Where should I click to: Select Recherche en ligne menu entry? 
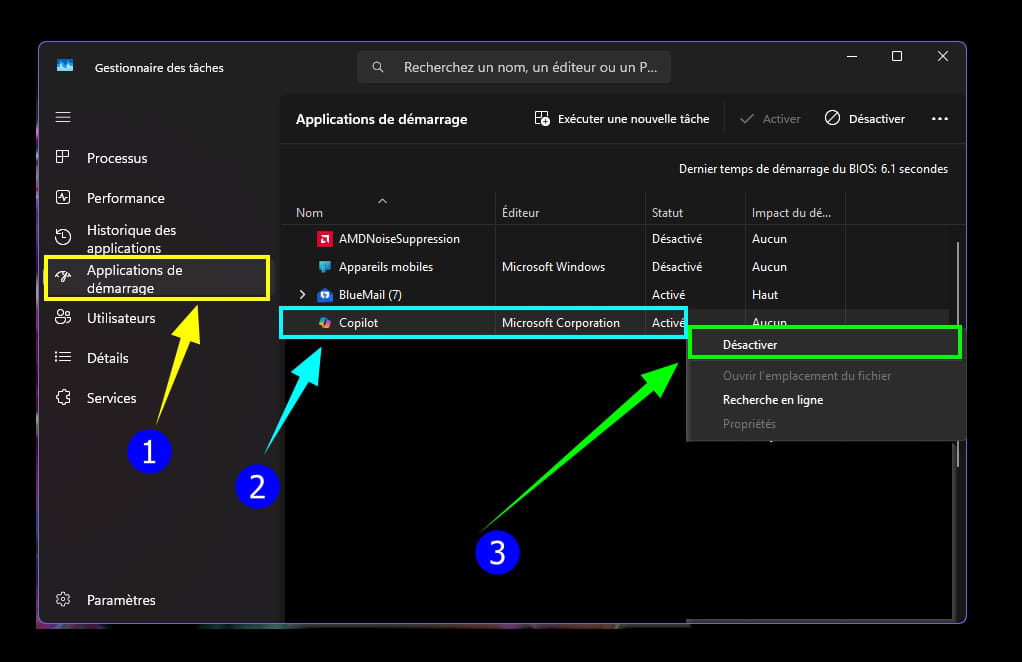773,400
